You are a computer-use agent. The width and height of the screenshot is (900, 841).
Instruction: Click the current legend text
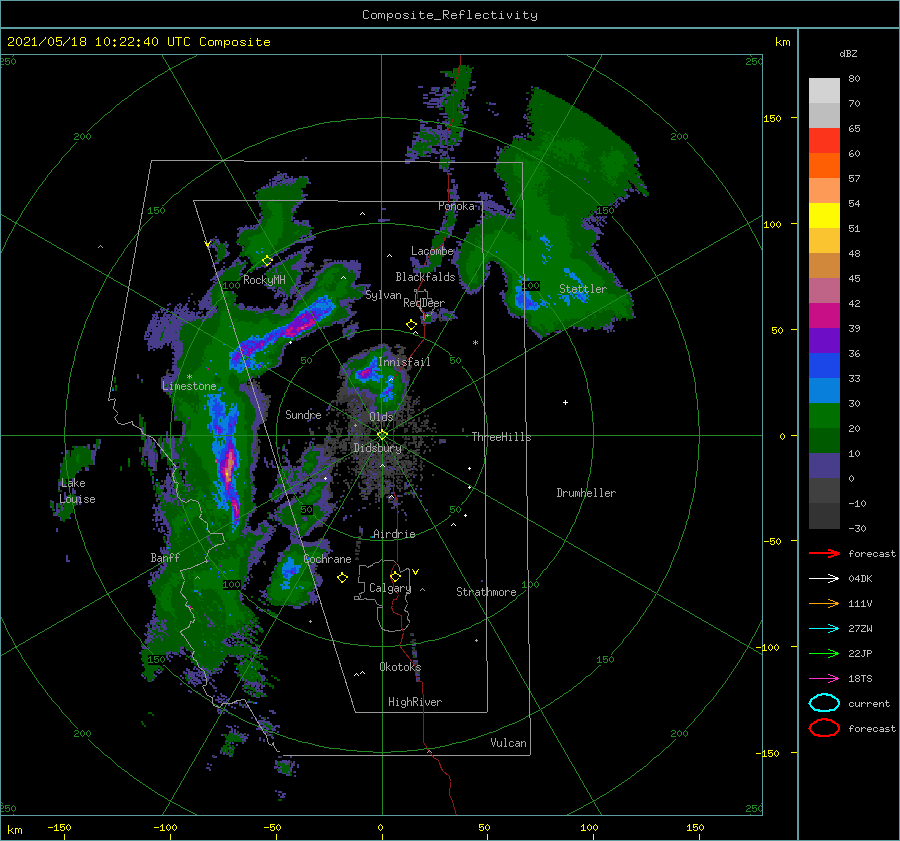point(869,704)
